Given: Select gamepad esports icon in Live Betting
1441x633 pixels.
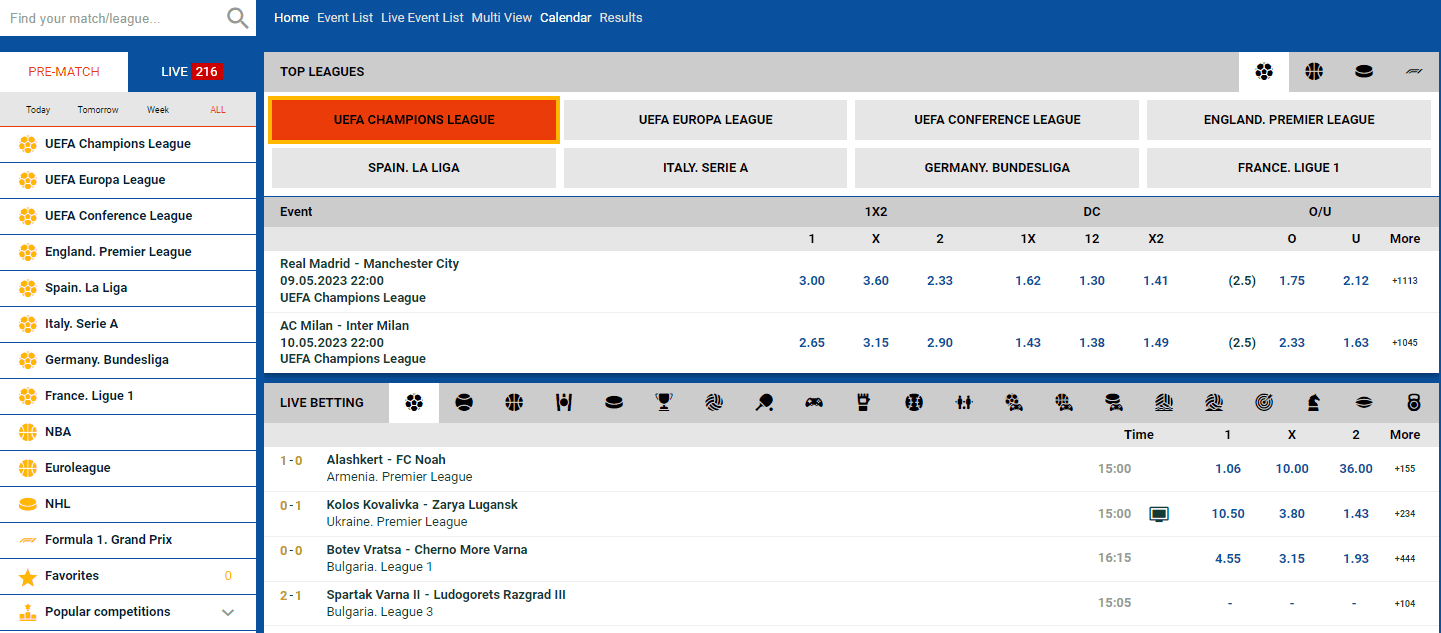Looking at the screenshot, I should pos(814,402).
